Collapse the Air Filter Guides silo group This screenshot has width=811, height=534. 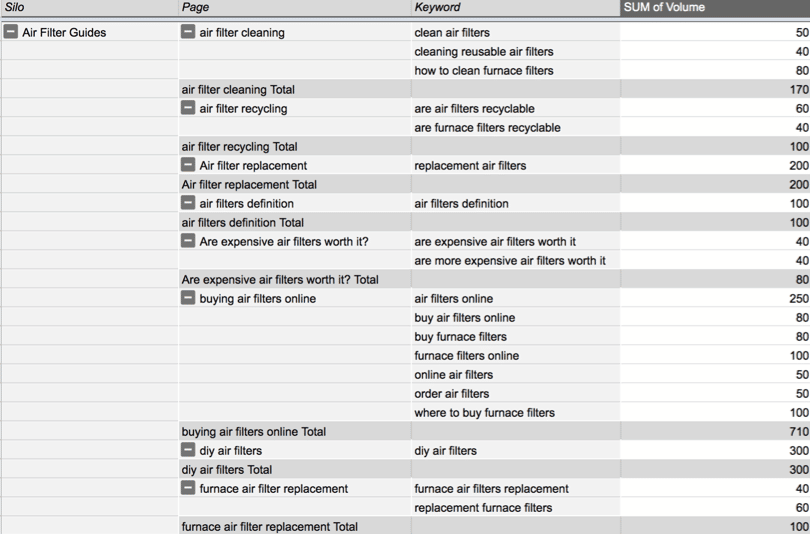(x=10, y=32)
